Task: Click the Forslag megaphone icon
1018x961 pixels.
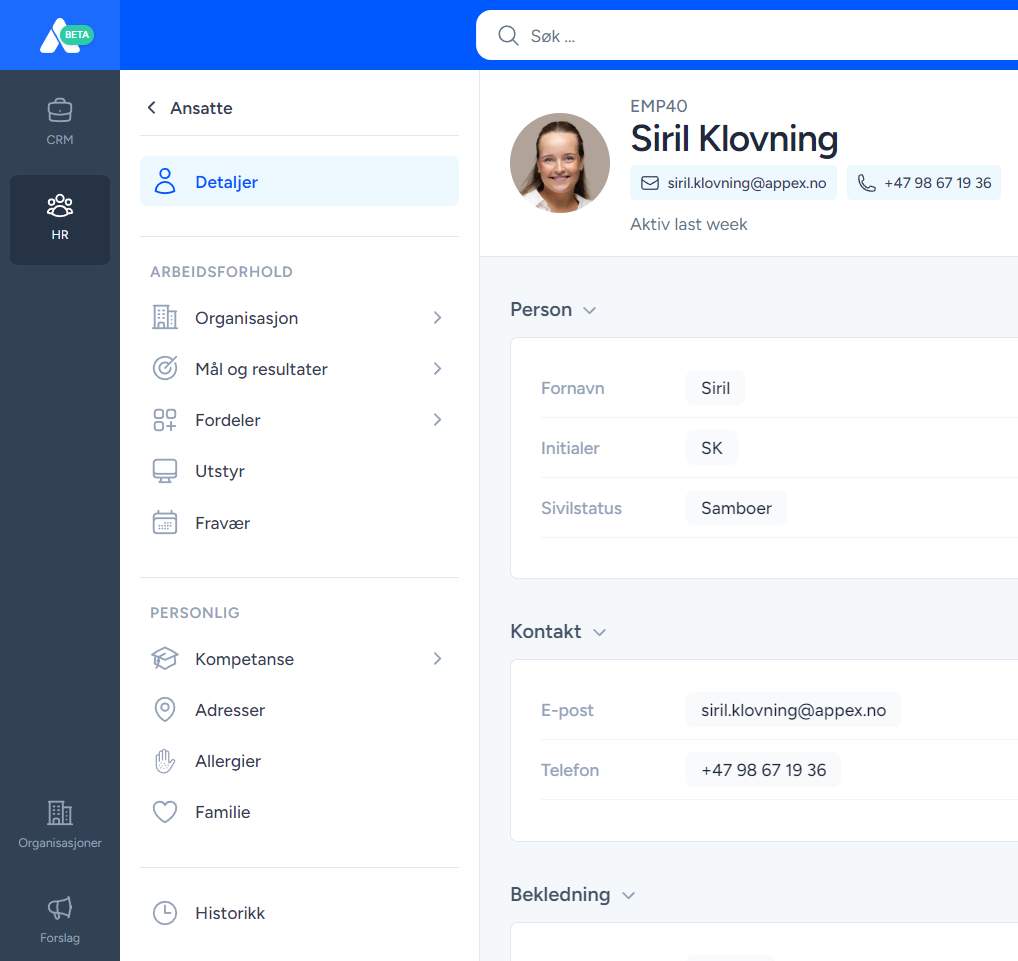Action: (x=60, y=908)
